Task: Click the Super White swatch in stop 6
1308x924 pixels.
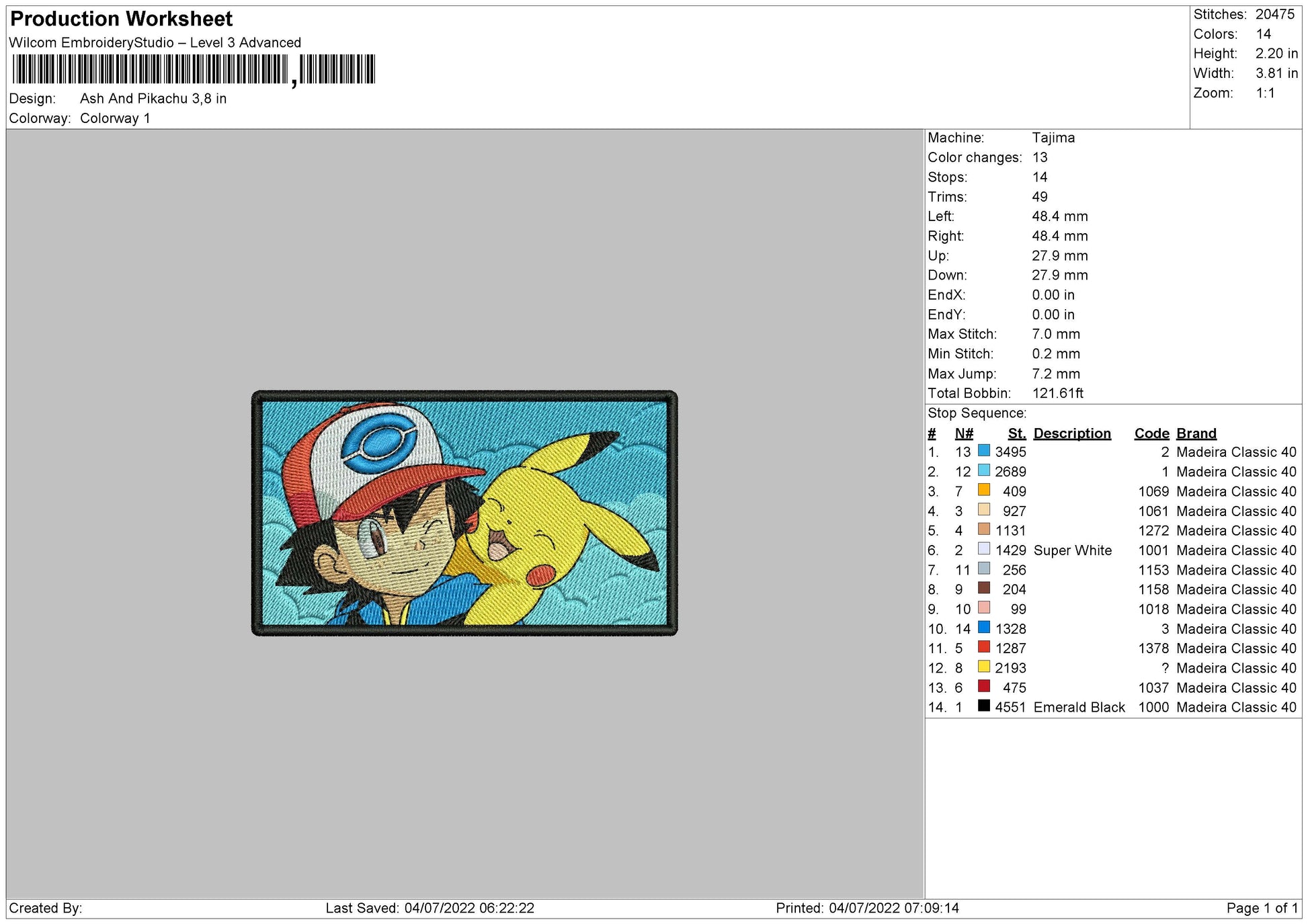Action: click(983, 549)
